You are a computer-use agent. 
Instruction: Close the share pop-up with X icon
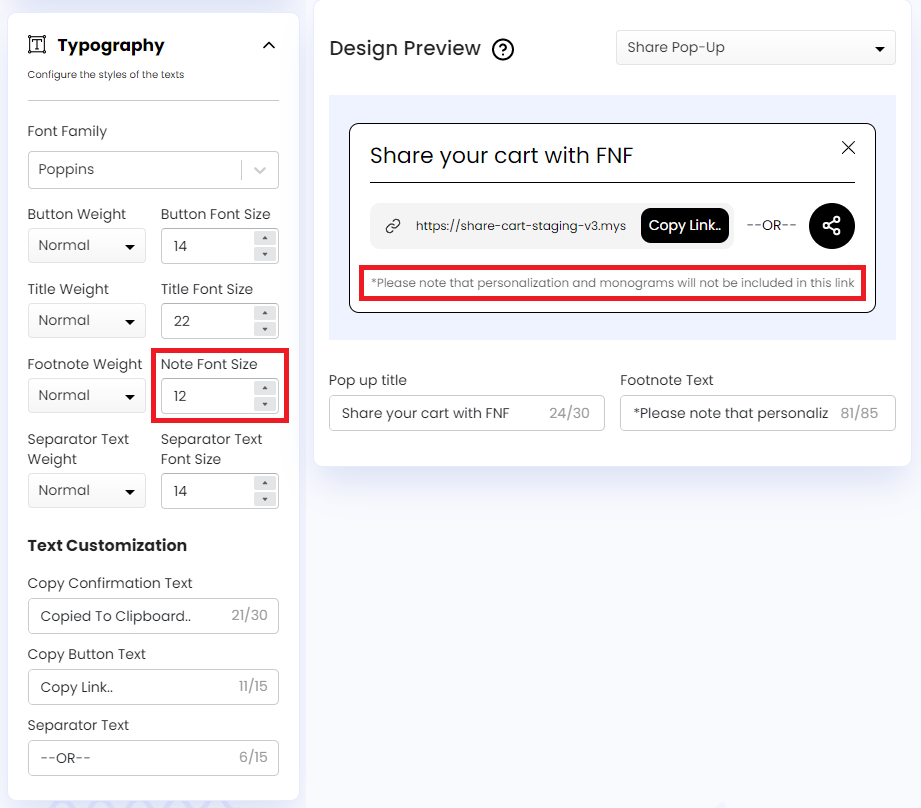point(848,148)
